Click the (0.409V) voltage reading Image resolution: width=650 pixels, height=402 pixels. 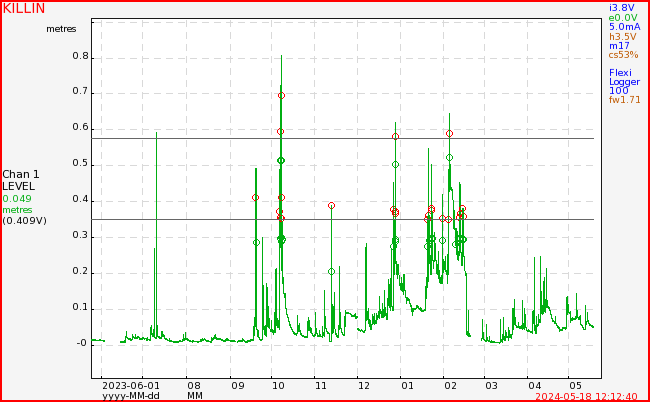pos(24,221)
